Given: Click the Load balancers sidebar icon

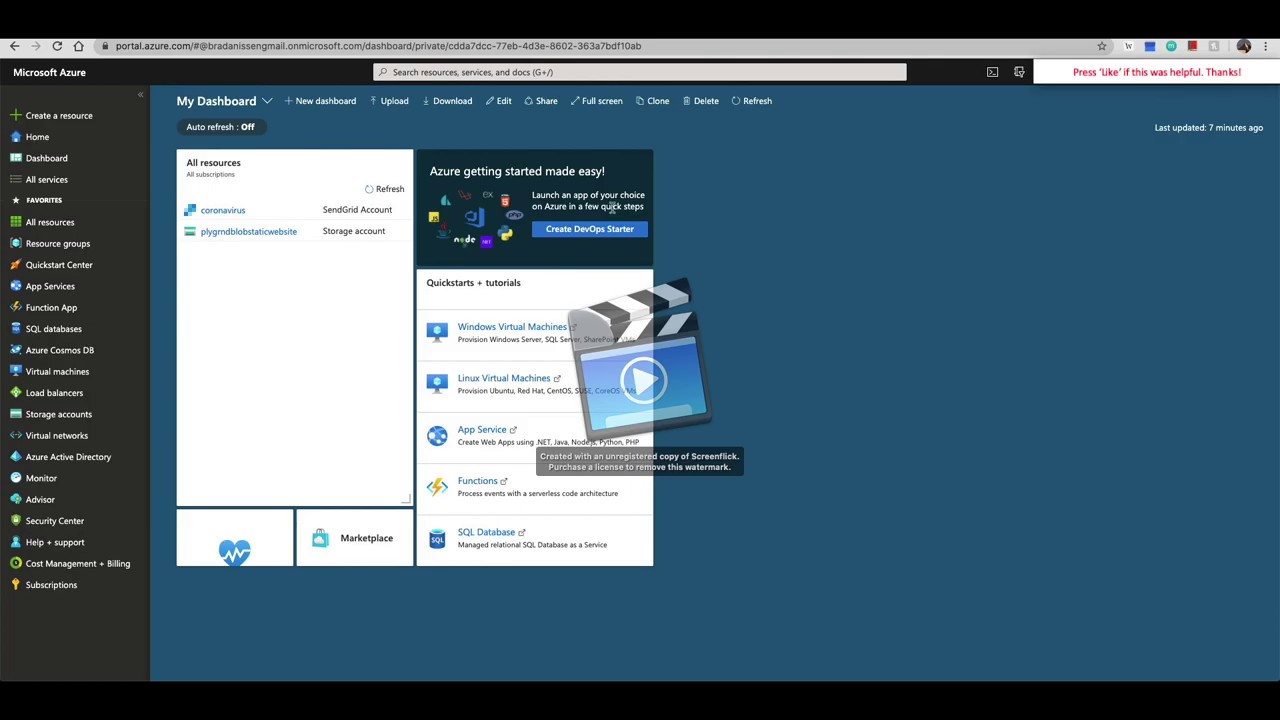Looking at the screenshot, I should pos(15,393).
